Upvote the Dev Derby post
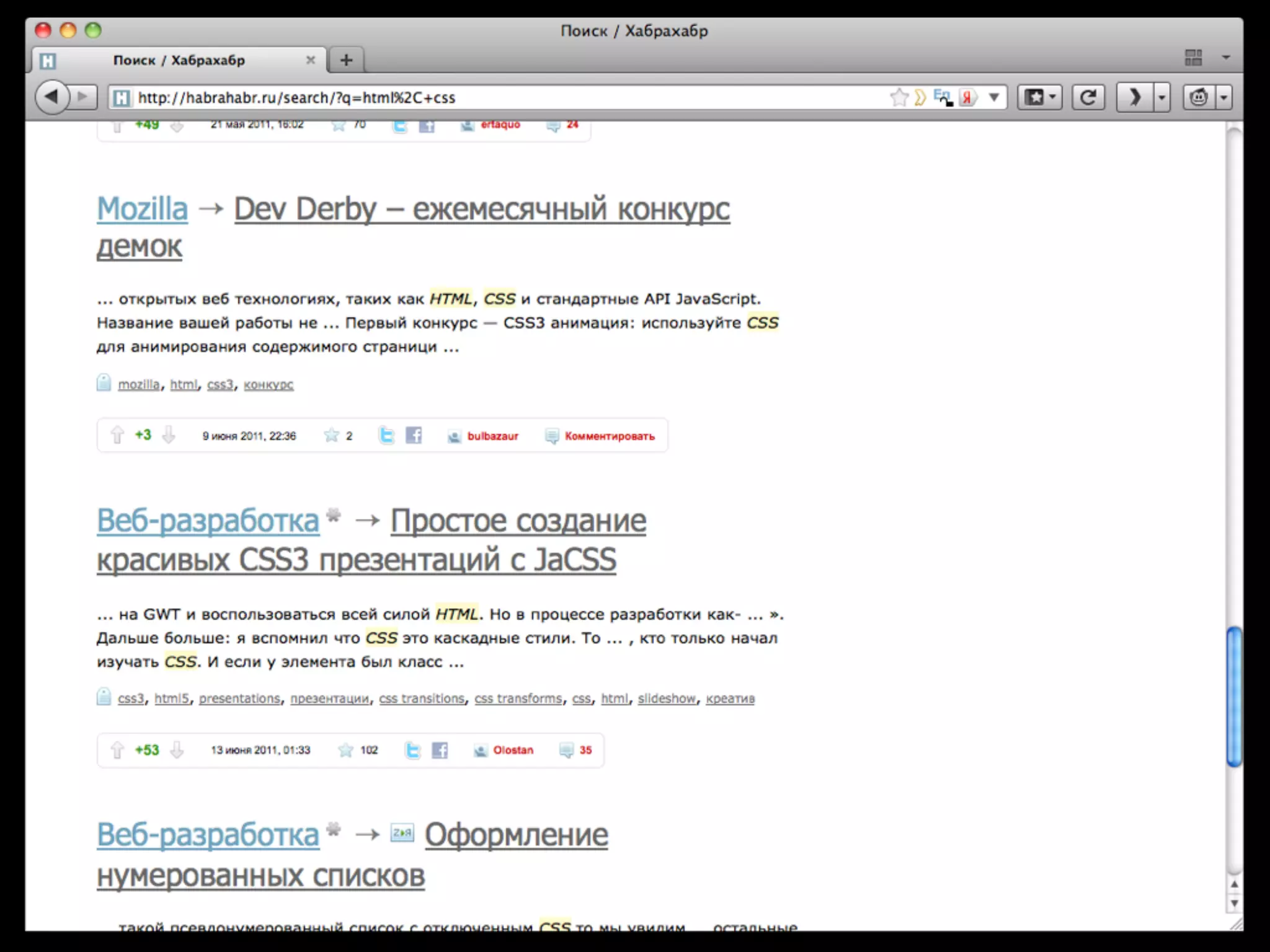 point(117,435)
